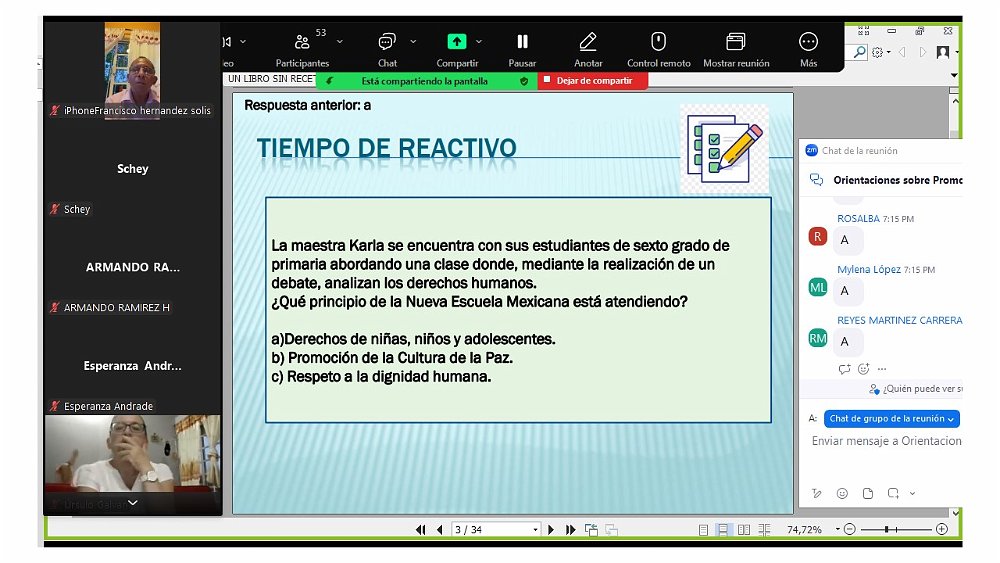The height and width of the screenshot is (563, 1000).
Task: Click the emoji icon in chat composer
Action: 842,493
